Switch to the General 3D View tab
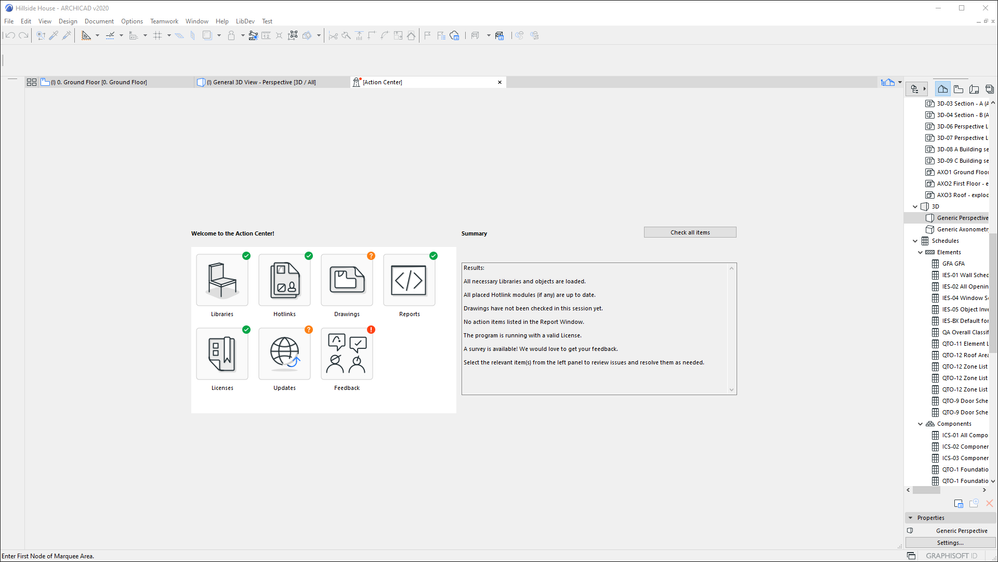 click(260, 82)
